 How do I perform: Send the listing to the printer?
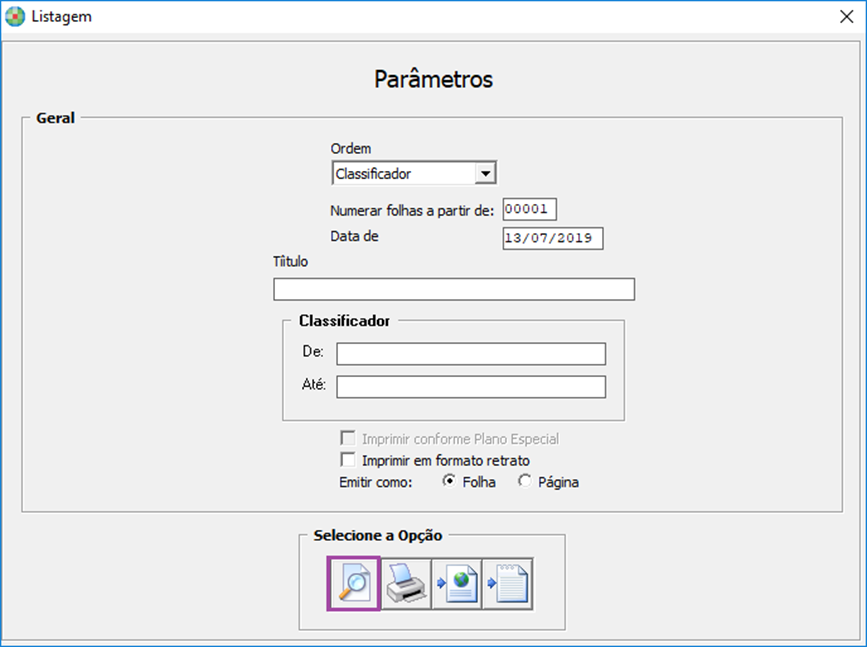[x=406, y=583]
